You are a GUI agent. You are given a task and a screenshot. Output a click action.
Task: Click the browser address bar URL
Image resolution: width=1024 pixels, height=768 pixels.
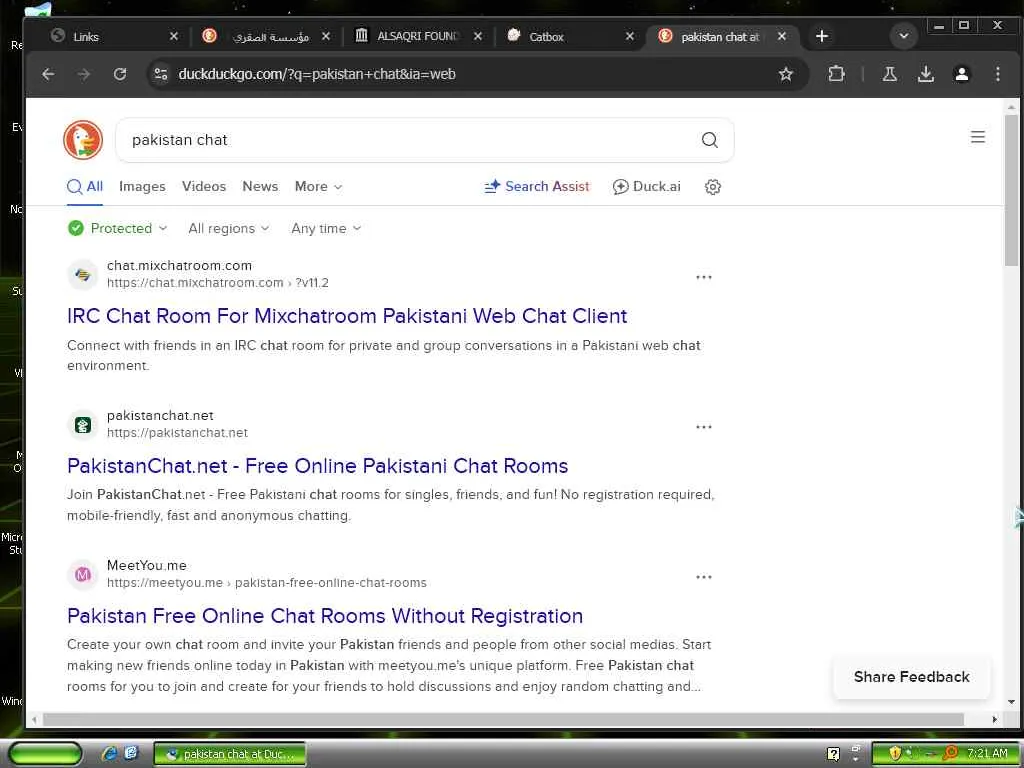coord(317,74)
